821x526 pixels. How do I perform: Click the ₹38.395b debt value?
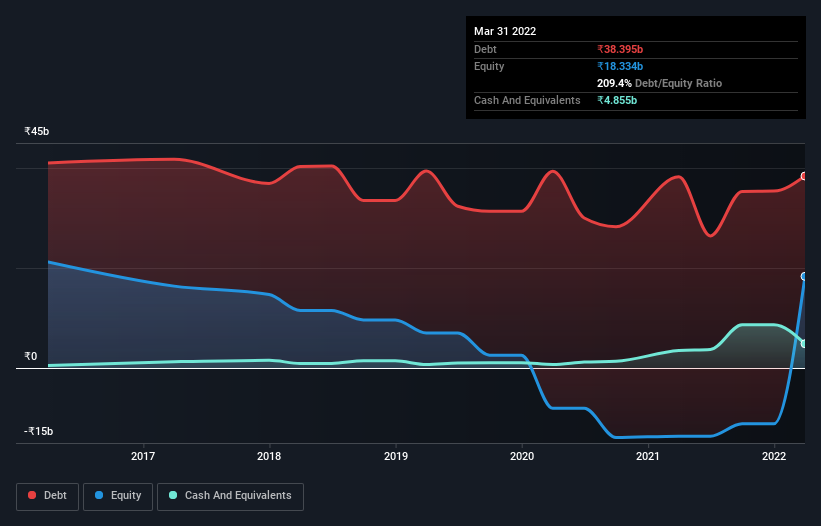(x=620, y=49)
